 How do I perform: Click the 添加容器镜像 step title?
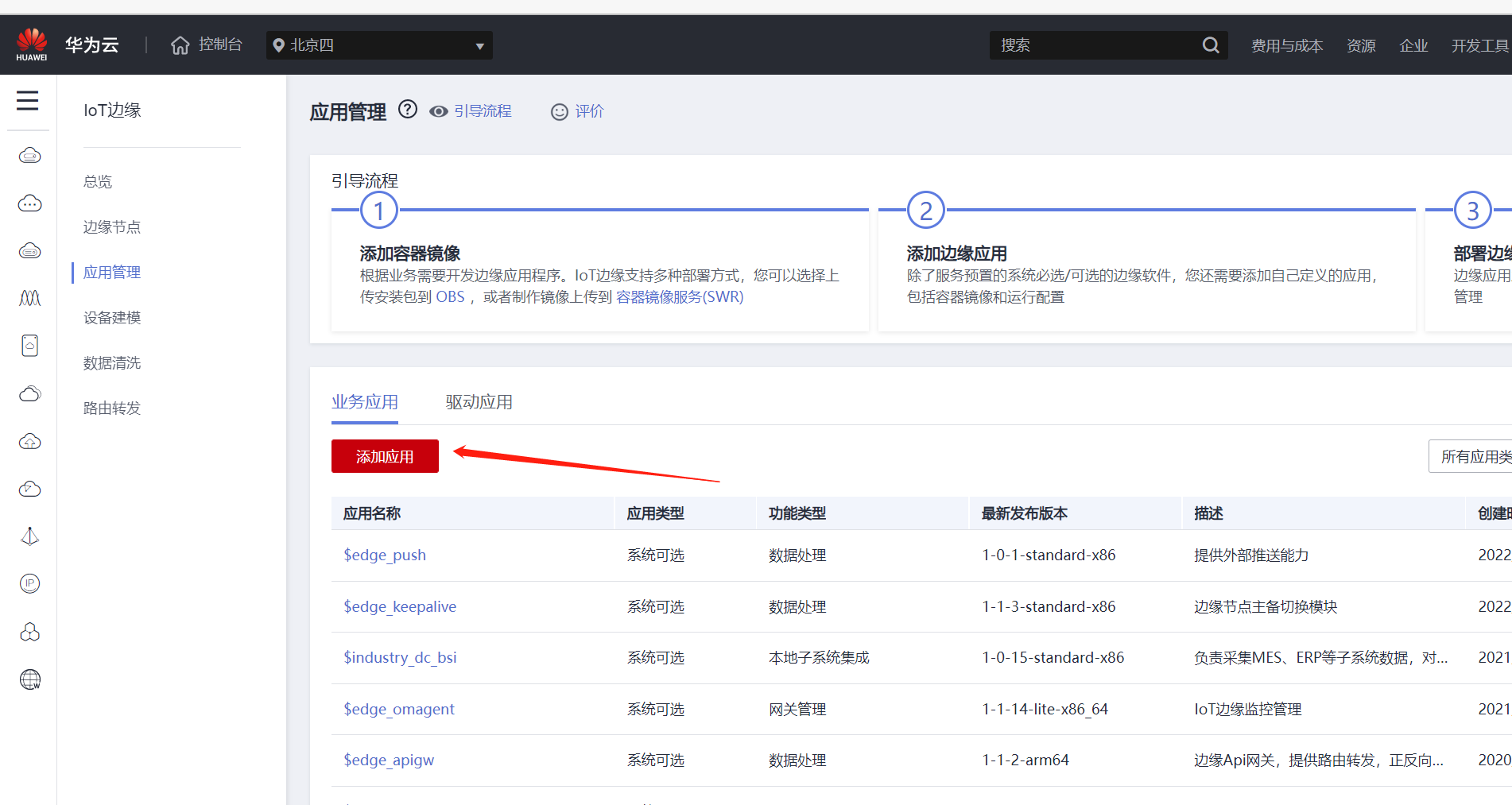click(x=410, y=253)
